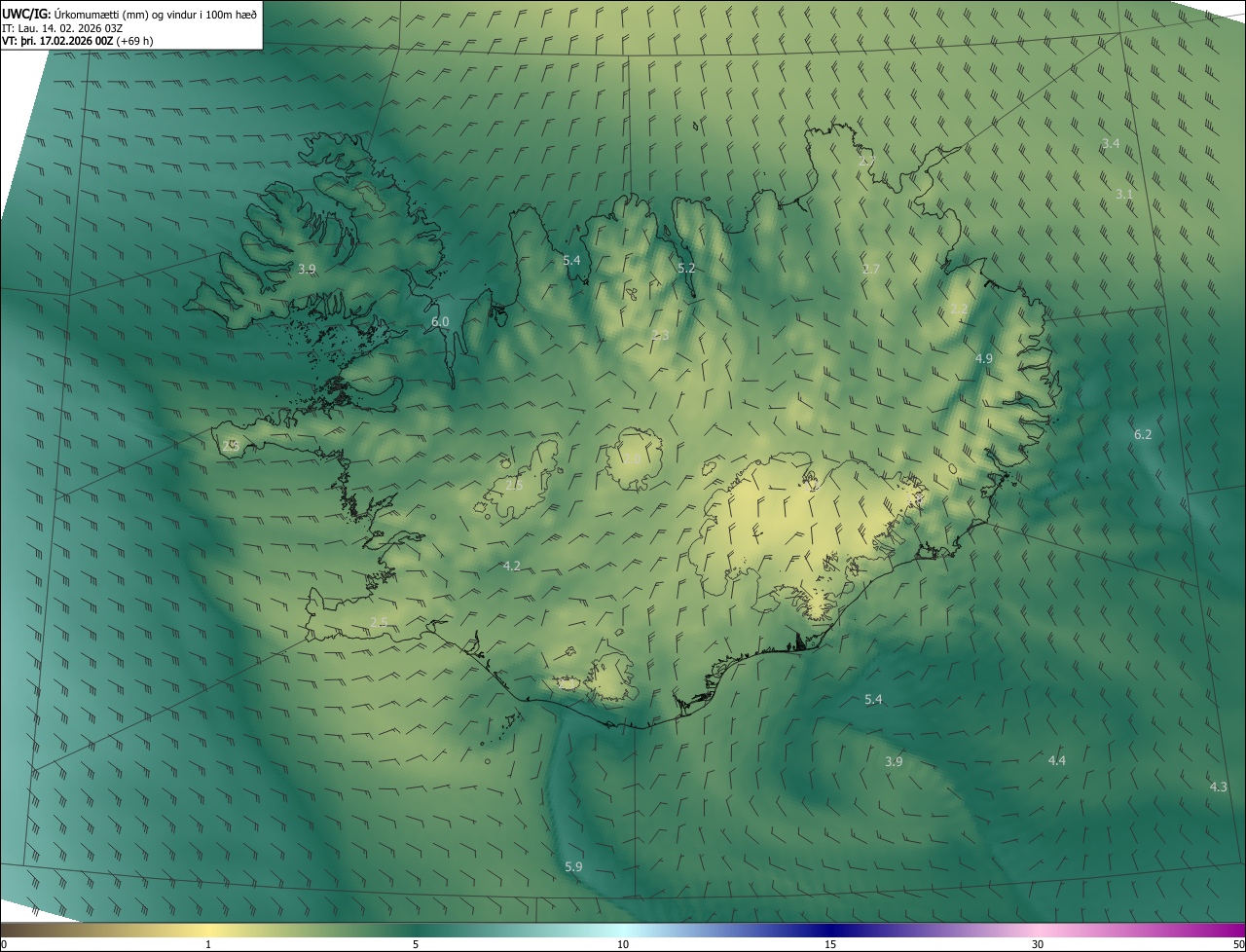The width and height of the screenshot is (1246, 952).
Task: Click the 6.2 value label on the map
Action: tap(1143, 434)
